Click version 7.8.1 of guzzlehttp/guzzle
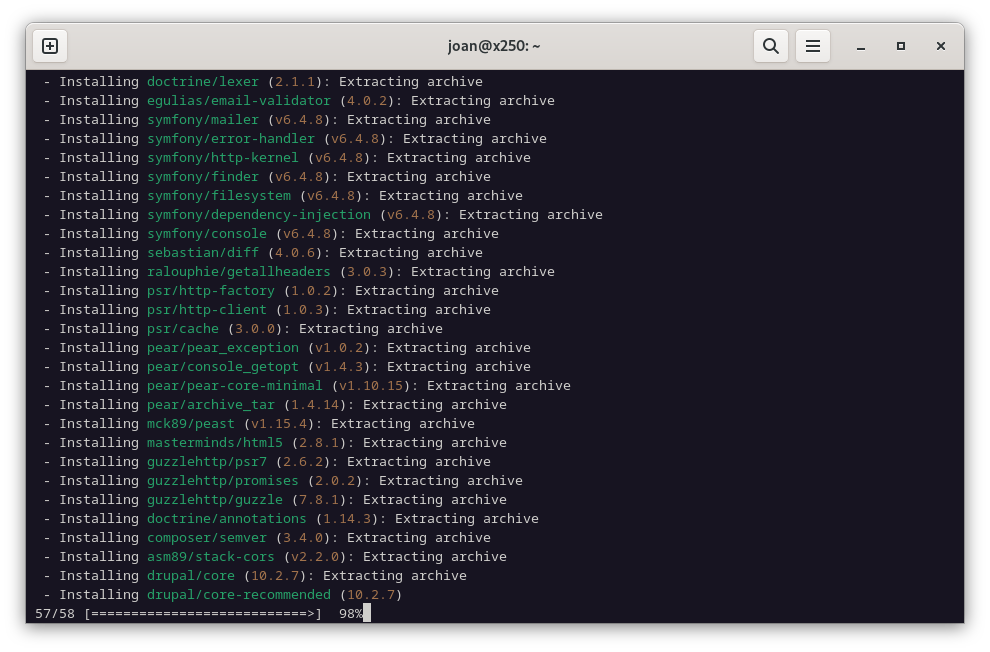Image resolution: width=990 pixels, height=652 pixels. coord(319,499)
